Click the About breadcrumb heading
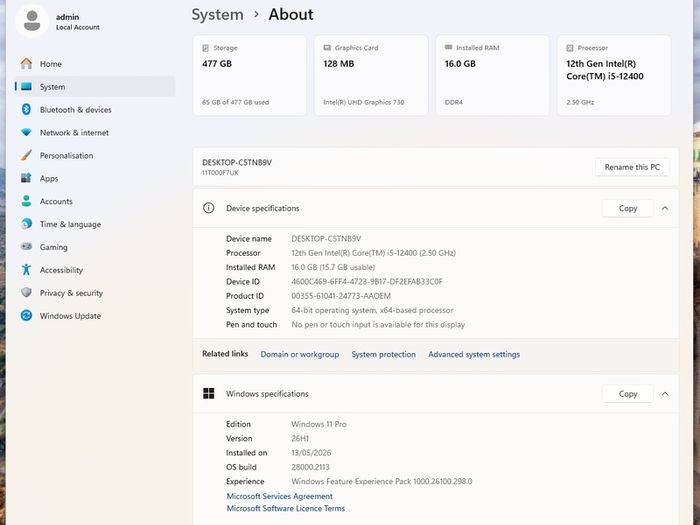 pyautogui.click(x=291, y=14)
